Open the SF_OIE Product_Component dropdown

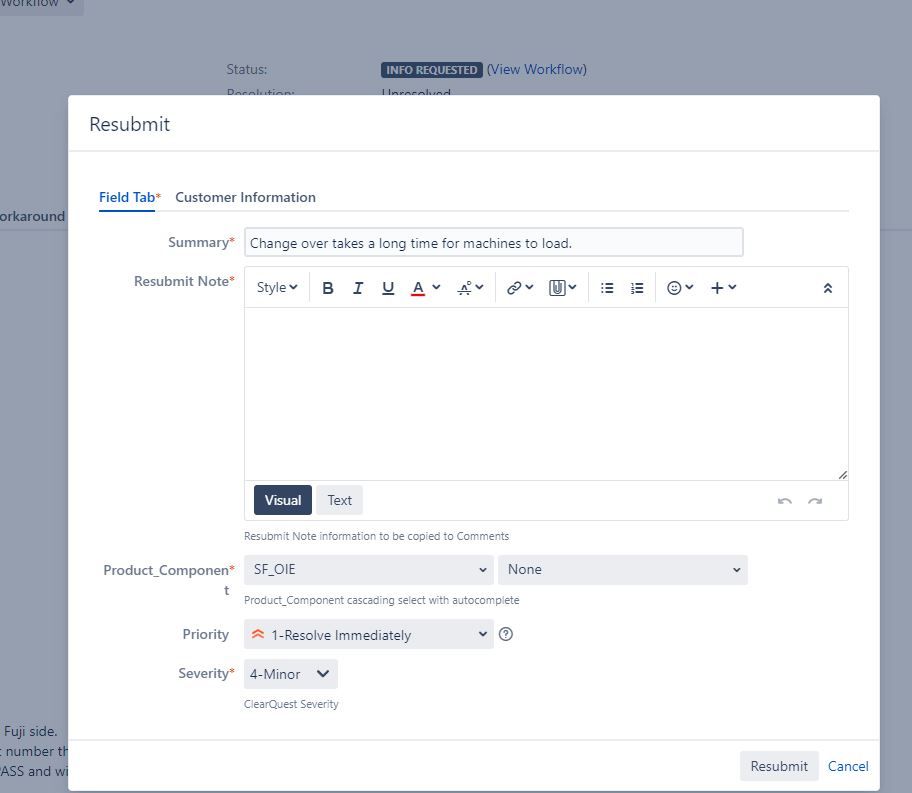coord(369,570)
